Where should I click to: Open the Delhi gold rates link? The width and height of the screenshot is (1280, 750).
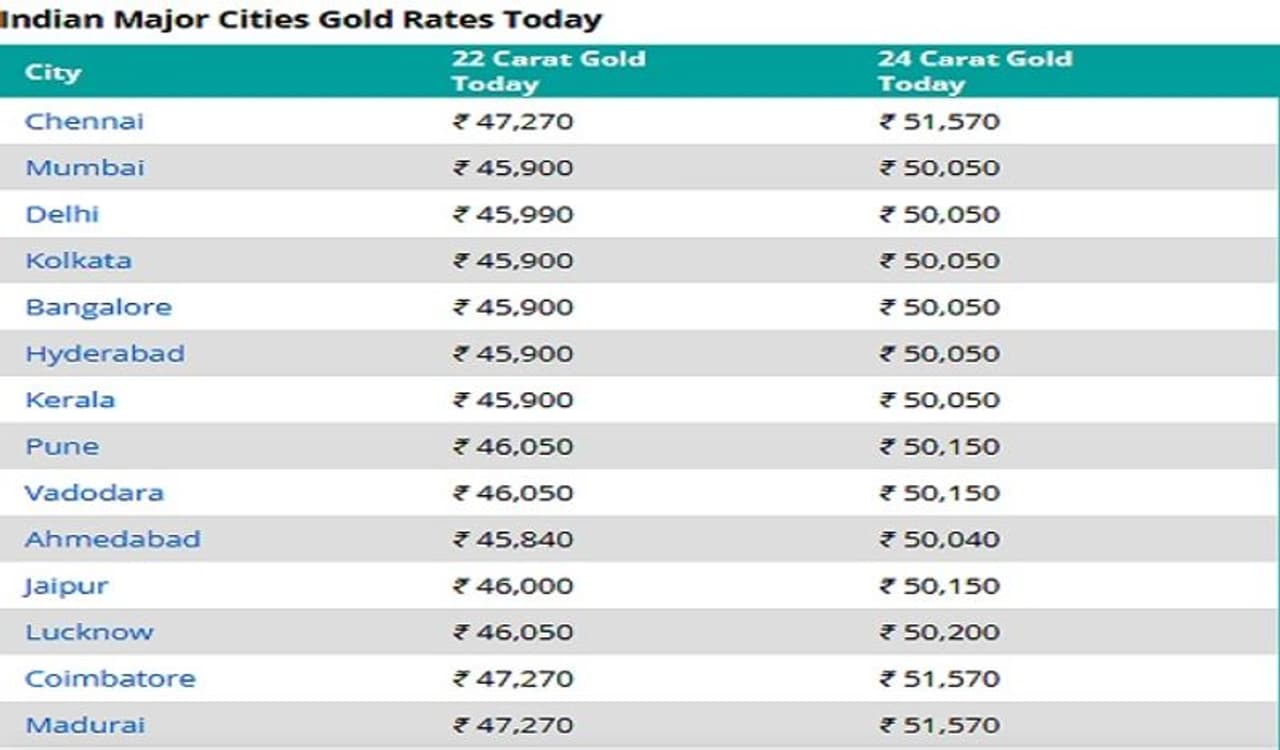(x=62, y=214)
